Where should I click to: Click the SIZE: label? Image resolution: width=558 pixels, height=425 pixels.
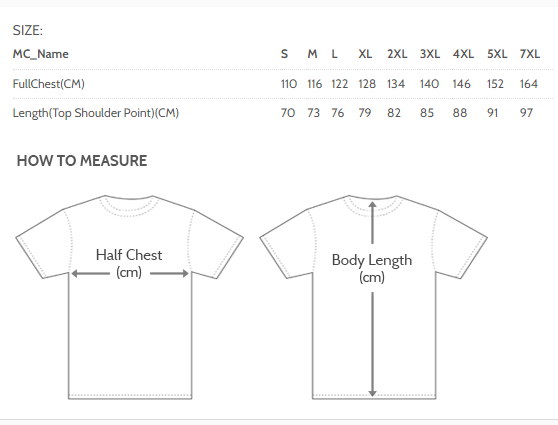(x=27, y=31)
